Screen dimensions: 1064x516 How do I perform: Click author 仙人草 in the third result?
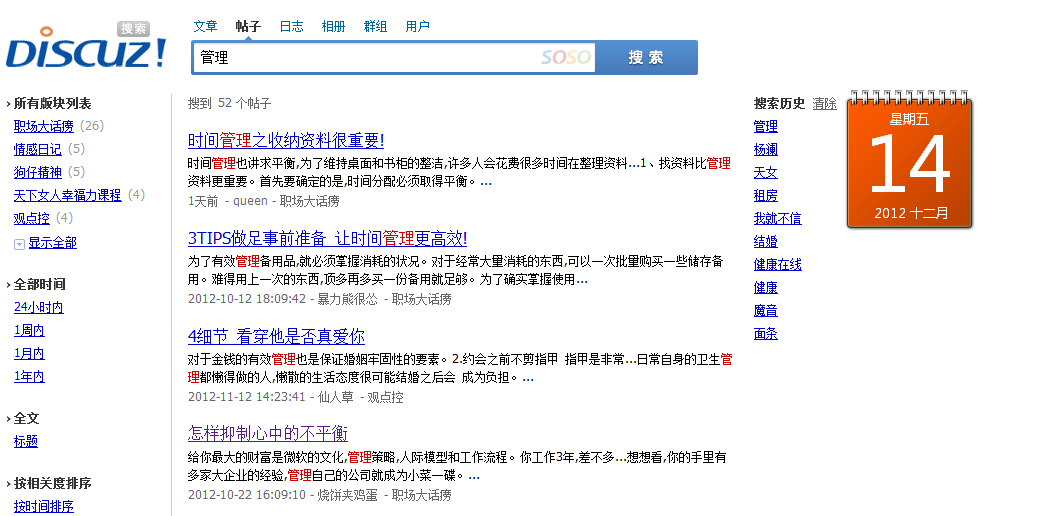[336, 397]
